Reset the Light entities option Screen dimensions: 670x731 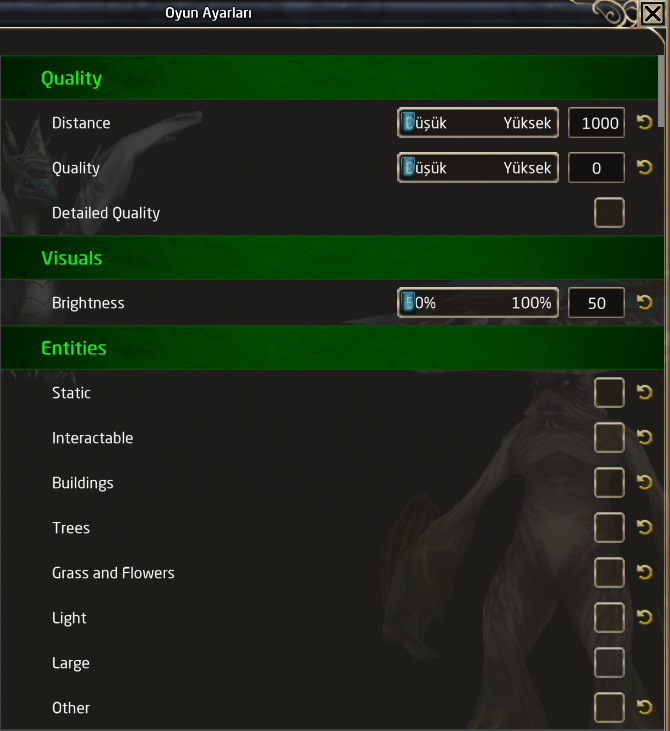pos(644,617)
